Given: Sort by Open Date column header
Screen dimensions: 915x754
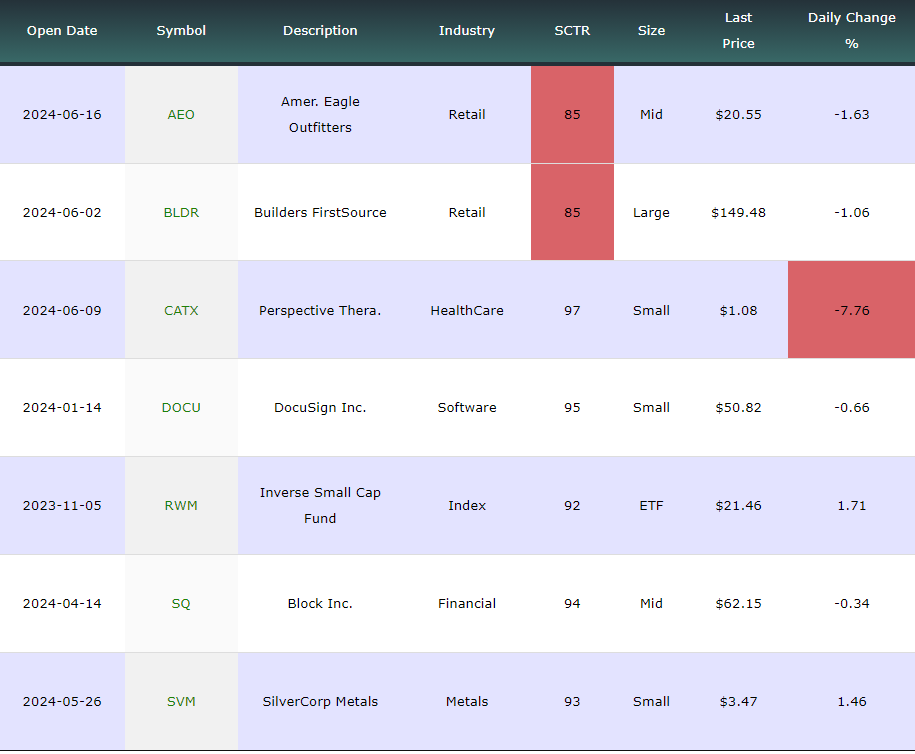Looking at the screenshot, I should (x=62, y=30).
